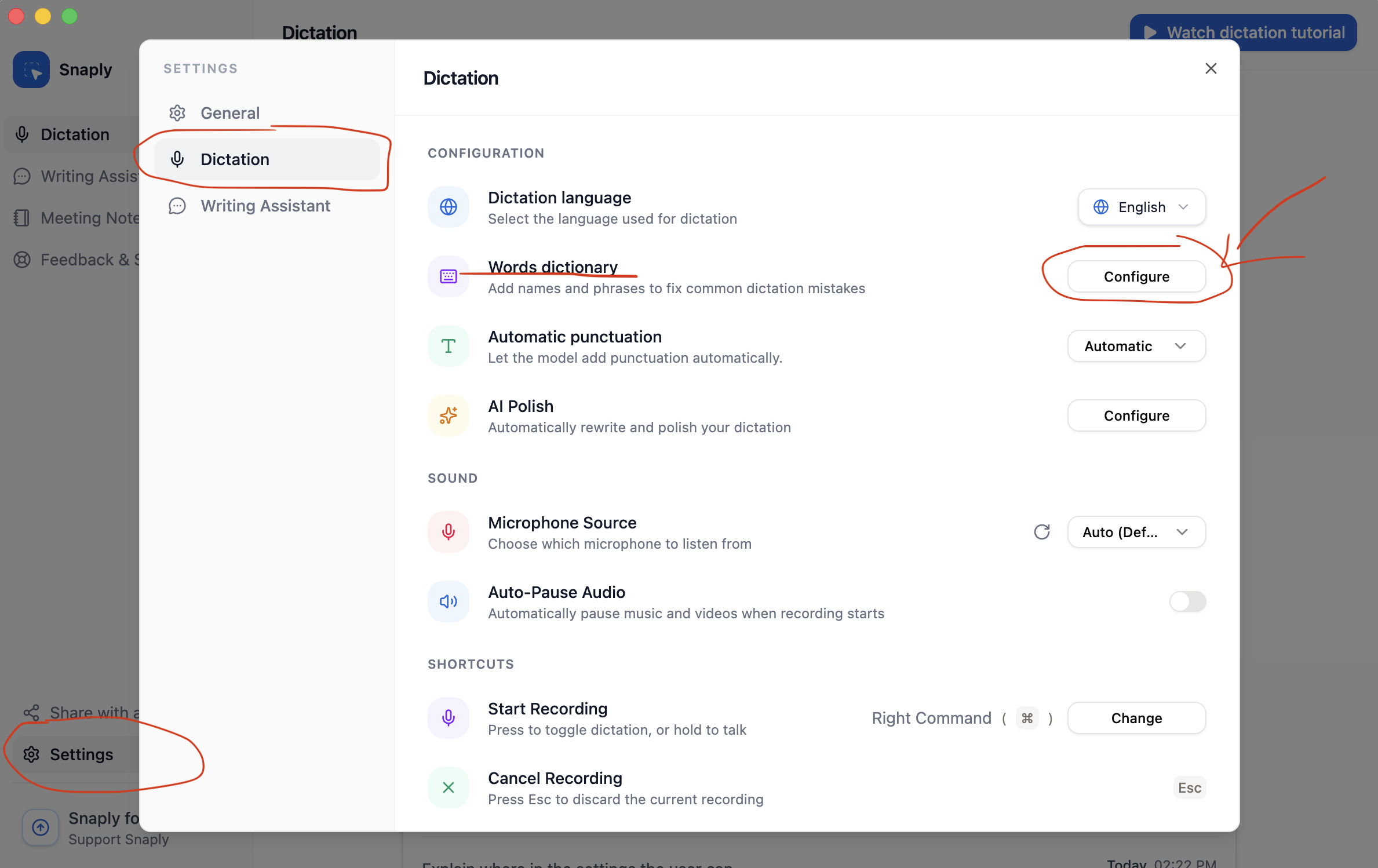This screenshot has height=868, width=1378.
Task: Click the Dictation microphone icon in the sidebar
Action: click(x=22, y=134)
